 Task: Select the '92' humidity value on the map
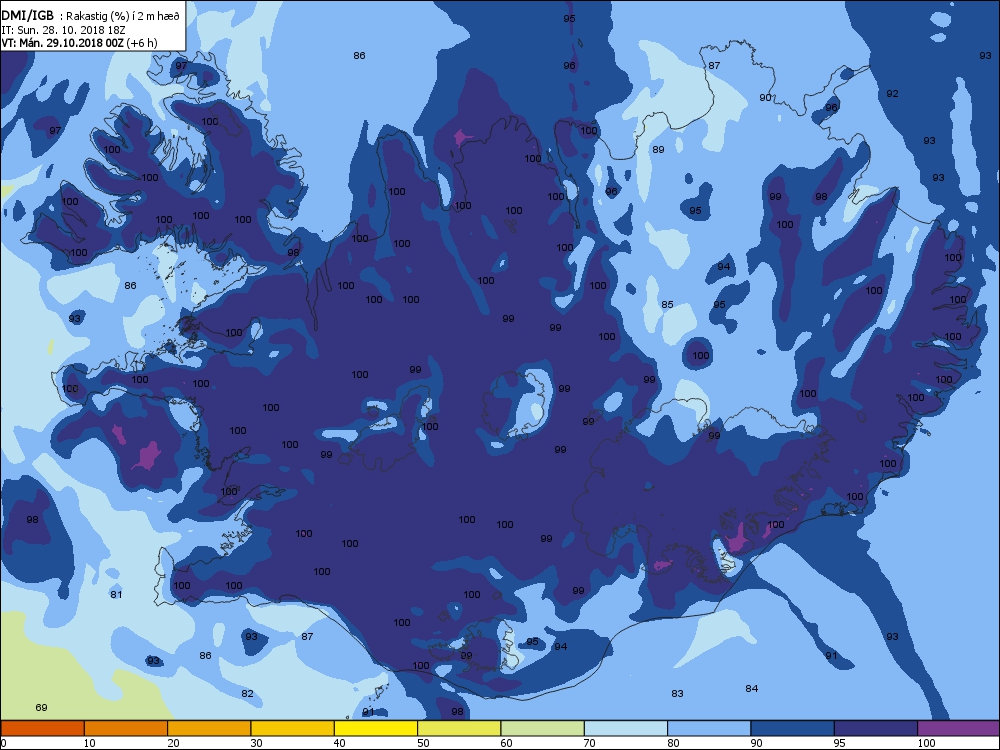[892, 93]
